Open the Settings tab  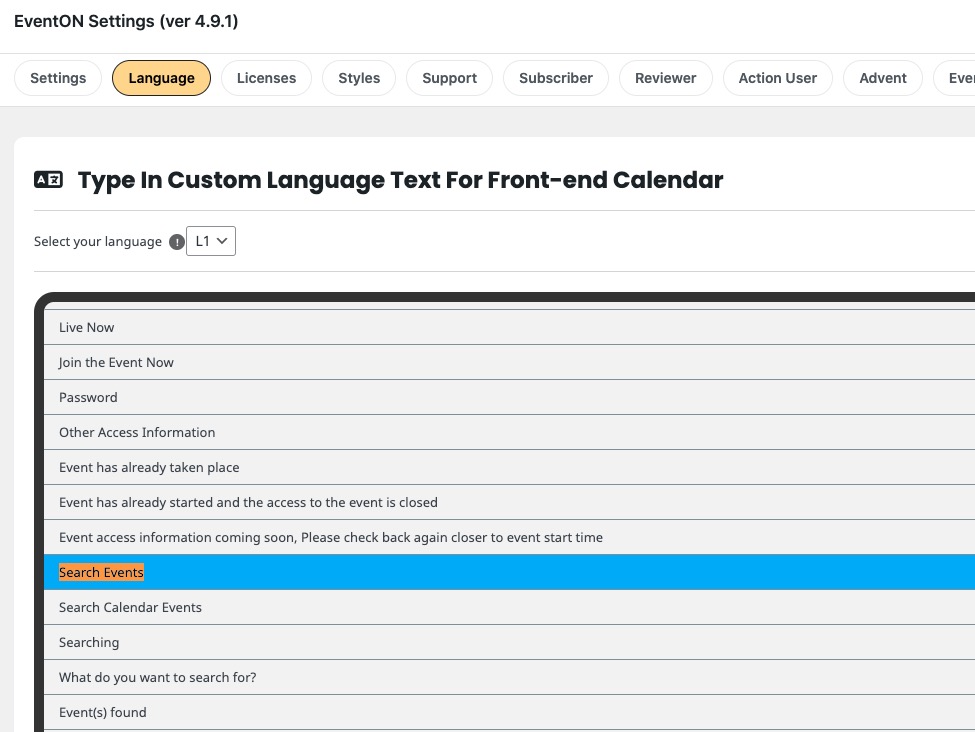point(58,78)
